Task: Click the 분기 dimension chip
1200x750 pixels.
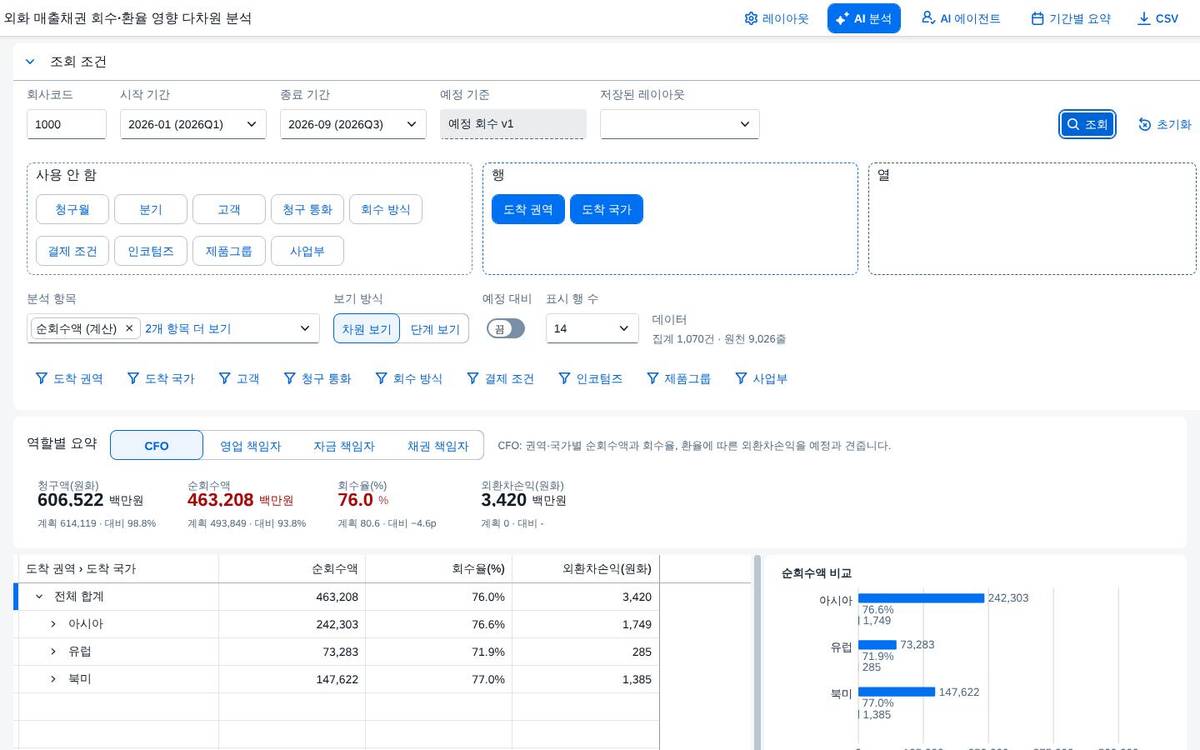Action: [x=151, y=209]
